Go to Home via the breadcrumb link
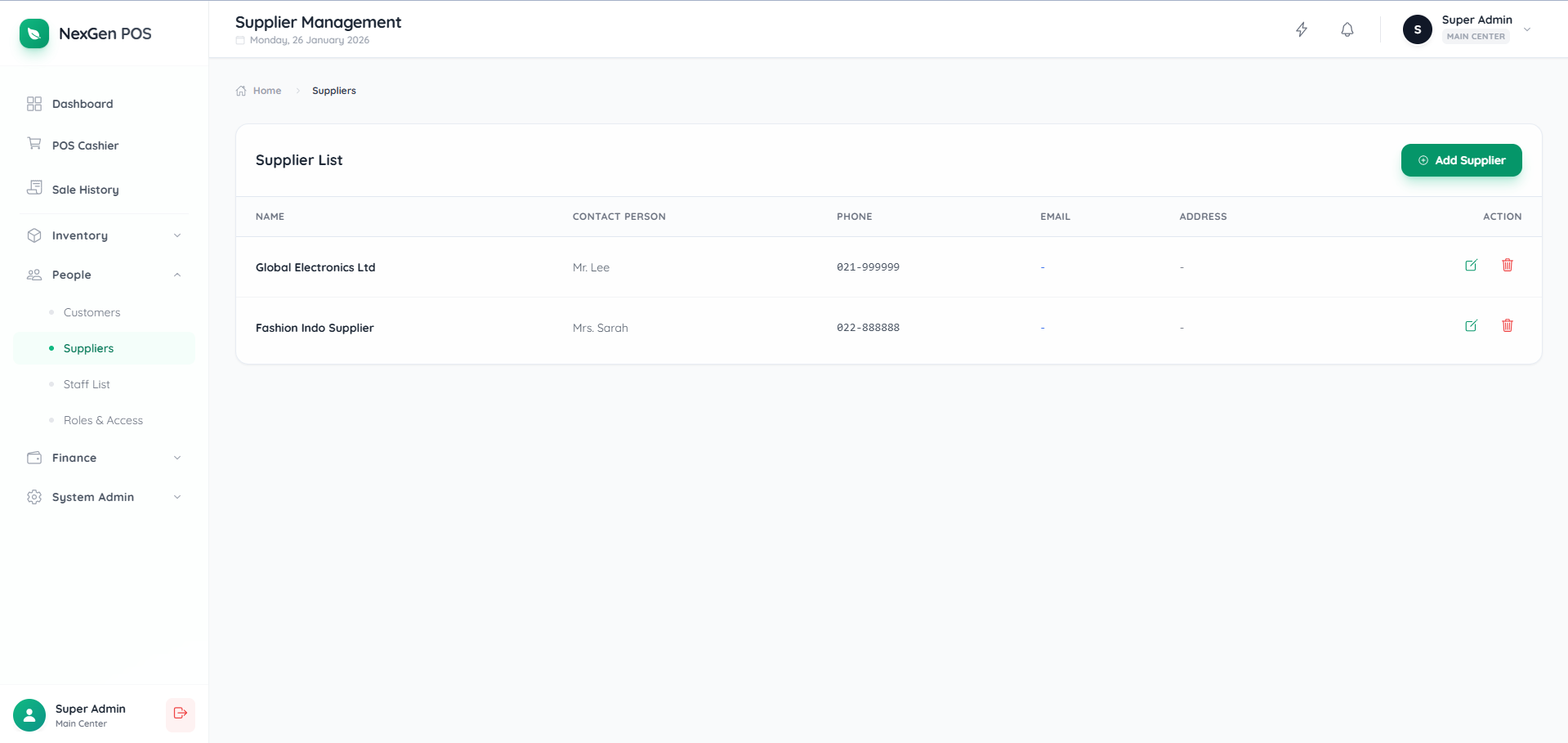This screenshot has height=743, width=1568. tap(266, 90)
